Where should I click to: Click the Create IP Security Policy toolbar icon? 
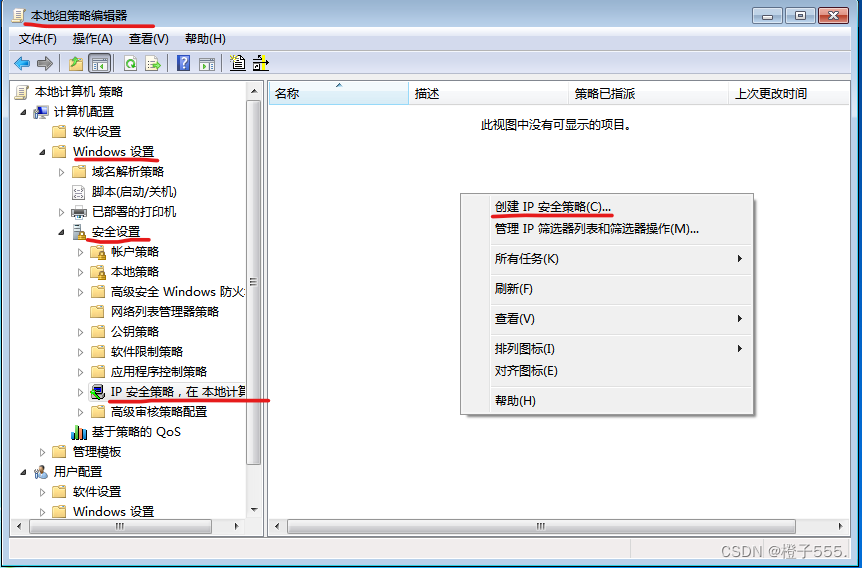coord(237,63)
